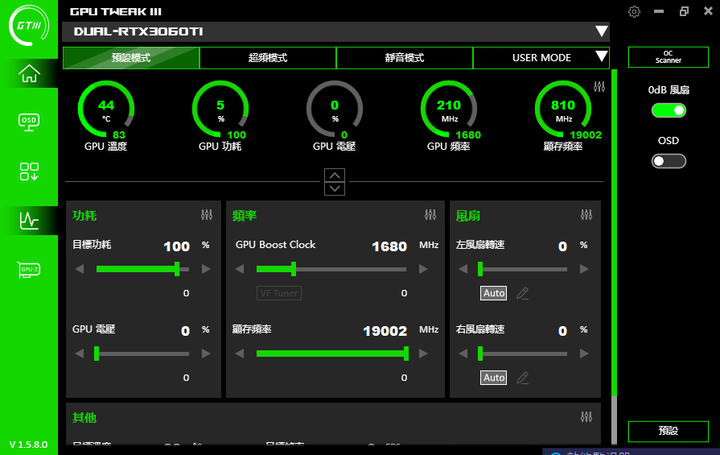This screenshot has height=455, width=720.
Task: Adjust the 左風扇轉速 slider handle
Action: [480, 269]
